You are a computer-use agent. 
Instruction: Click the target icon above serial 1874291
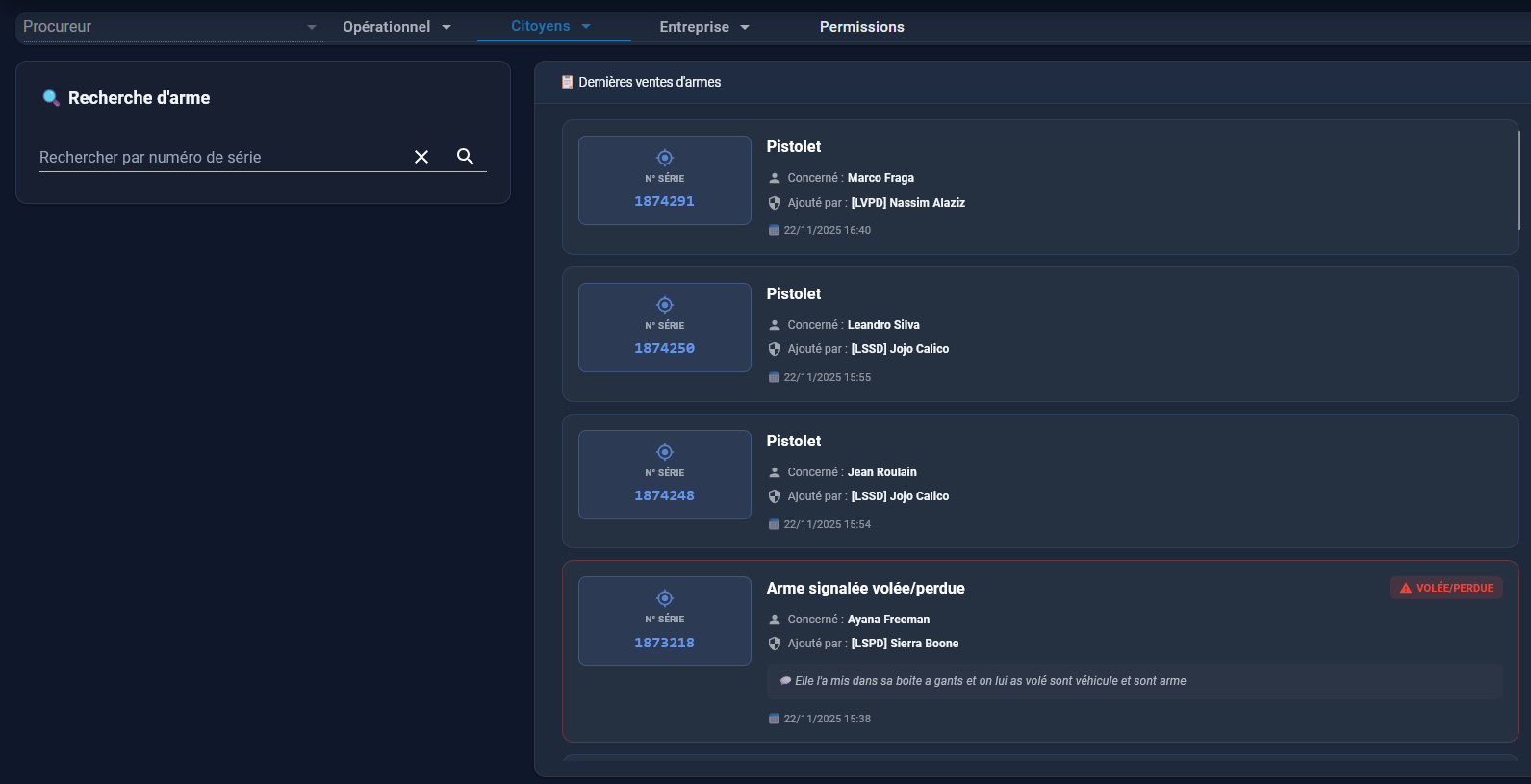(x=664, y=158)
